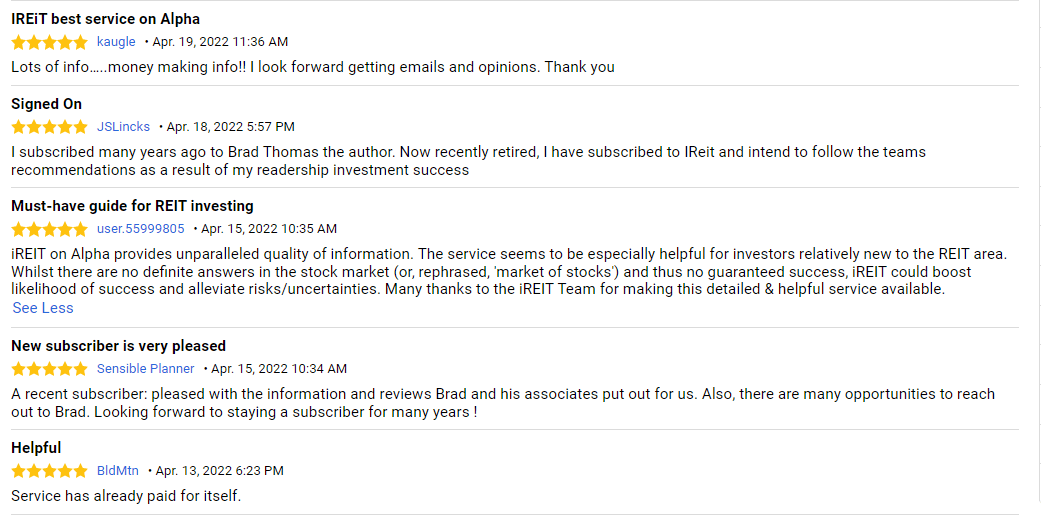Click the Apr. 18, 2022 5:57 PM timestamp
1041x521 pixels.
(230, 127)
